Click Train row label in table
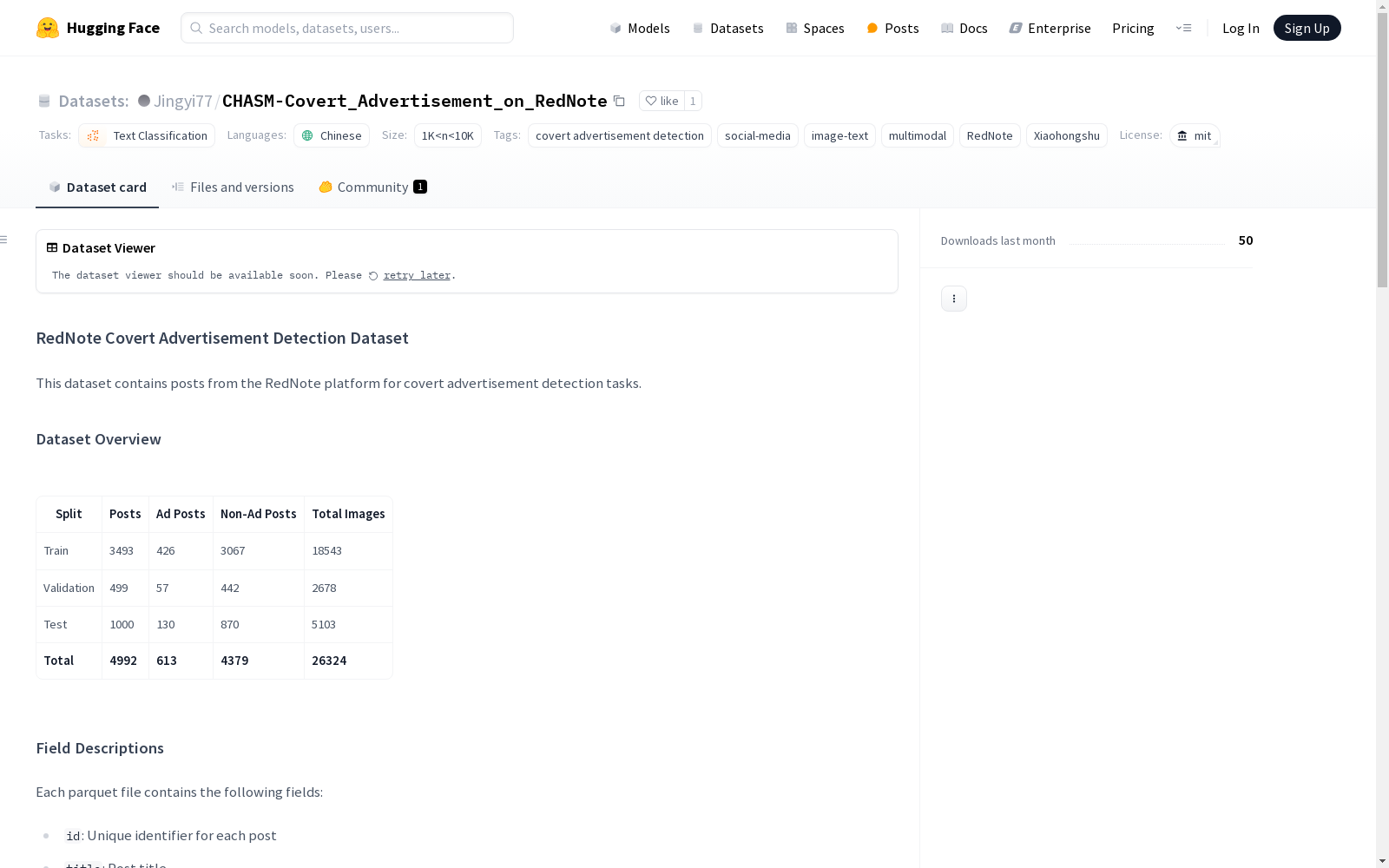Viewport: 1389px width, 868px height. pyautogui.click(x=56, y=551)
